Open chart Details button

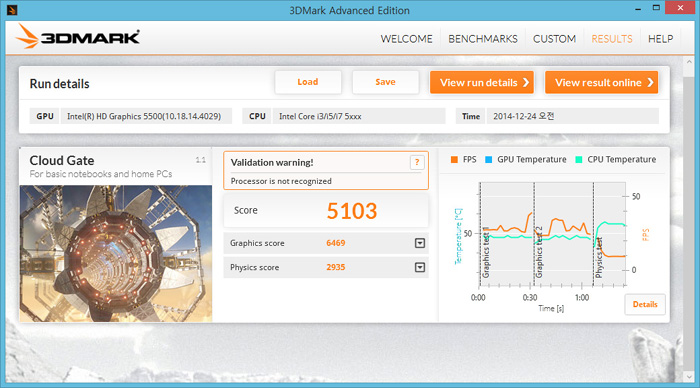coord(645,305)
